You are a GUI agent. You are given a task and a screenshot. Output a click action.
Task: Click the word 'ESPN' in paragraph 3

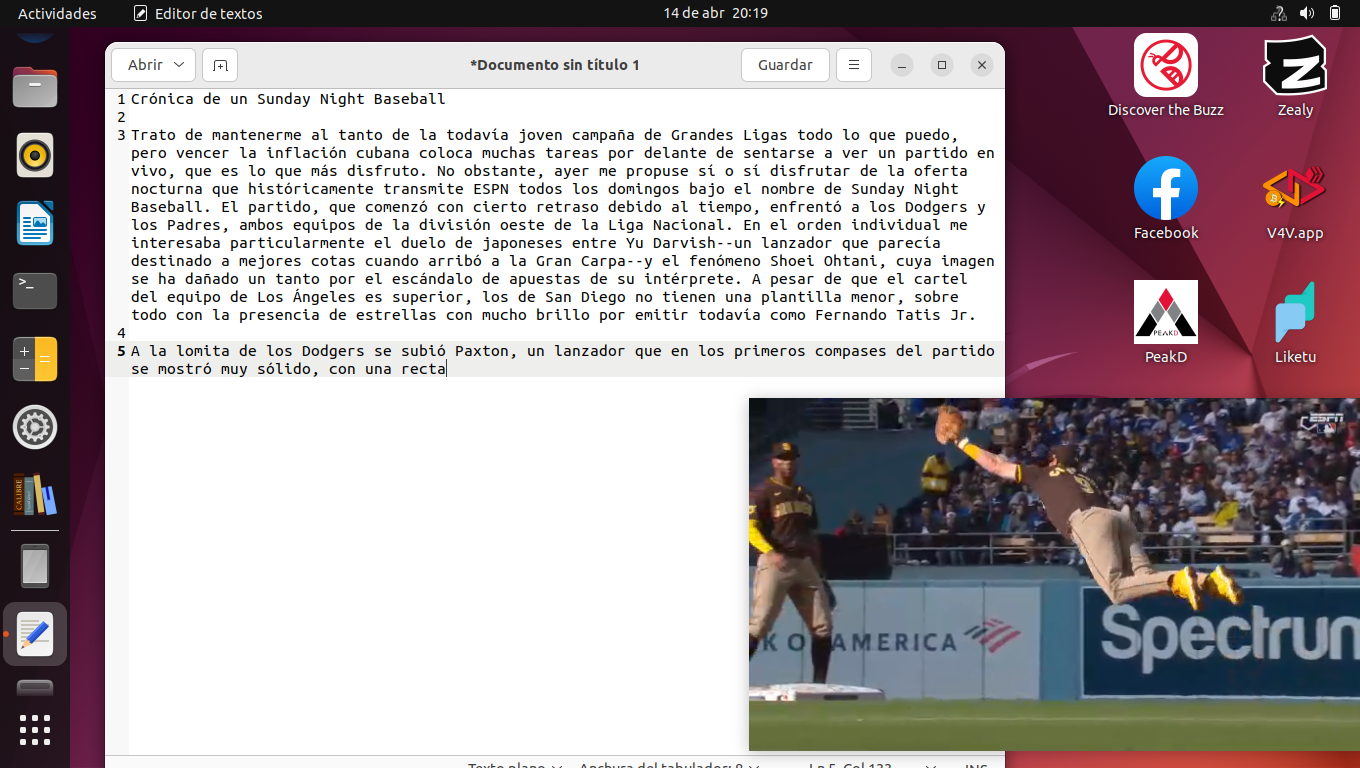coord(491,189)
